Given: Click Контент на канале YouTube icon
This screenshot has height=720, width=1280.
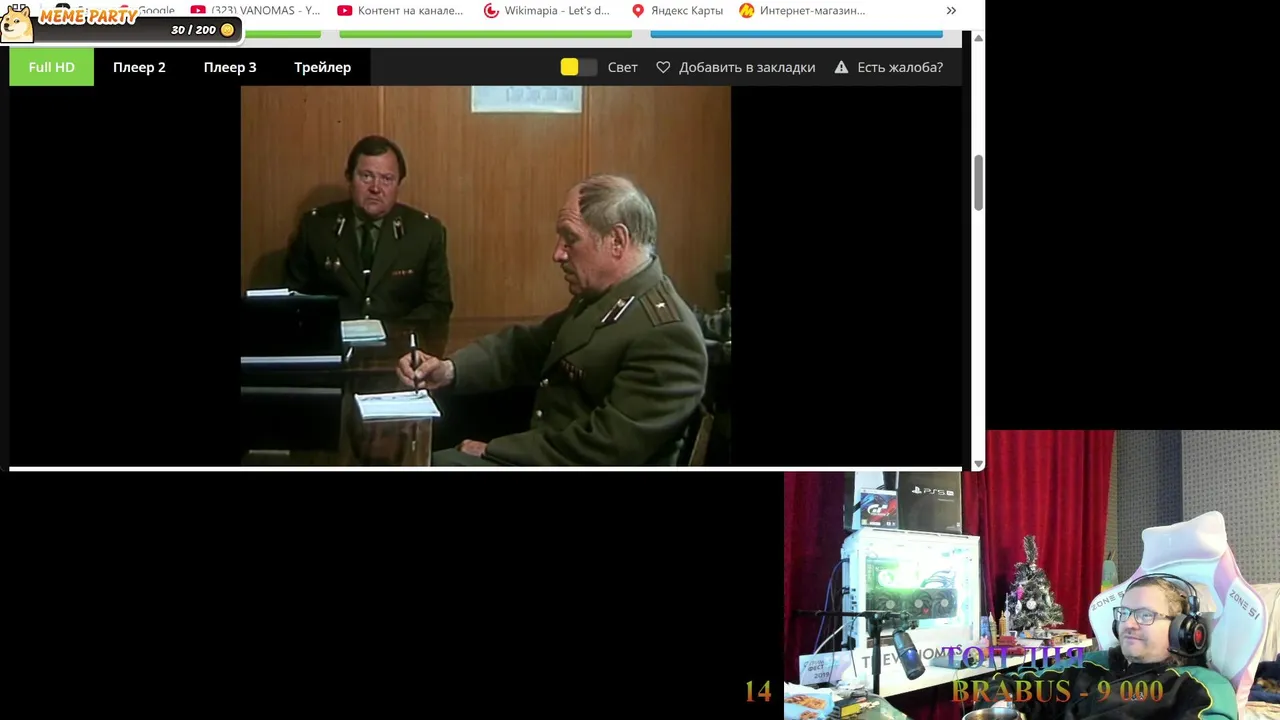Looking at the screenshot, I should pos(345,10).
